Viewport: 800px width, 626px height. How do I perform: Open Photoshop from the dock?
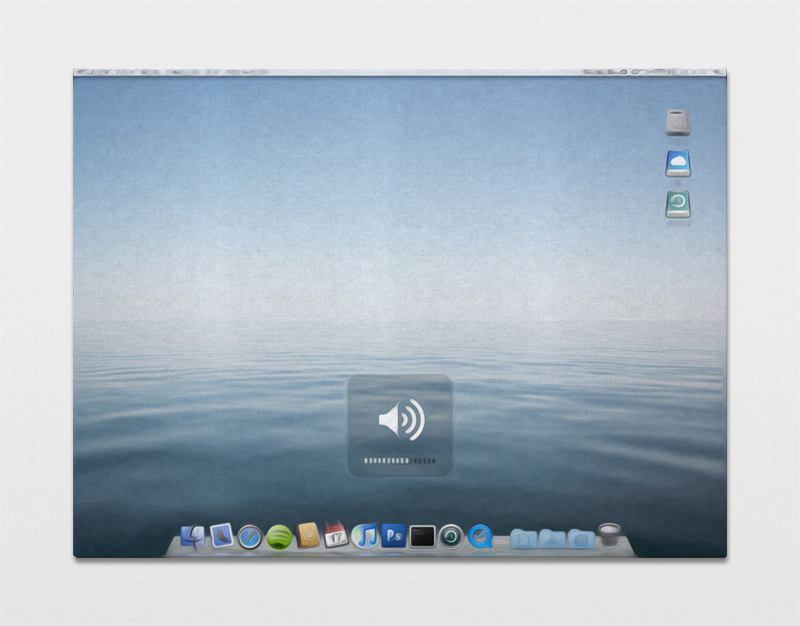[x=393, y=535]
